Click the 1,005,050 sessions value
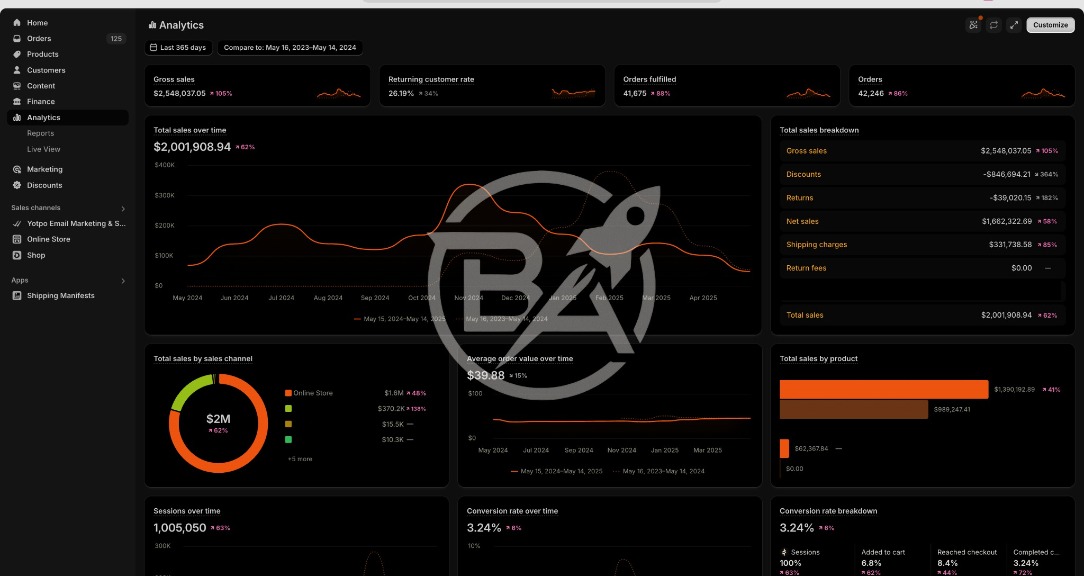The image size is (1084, 576). click(180, 528)
